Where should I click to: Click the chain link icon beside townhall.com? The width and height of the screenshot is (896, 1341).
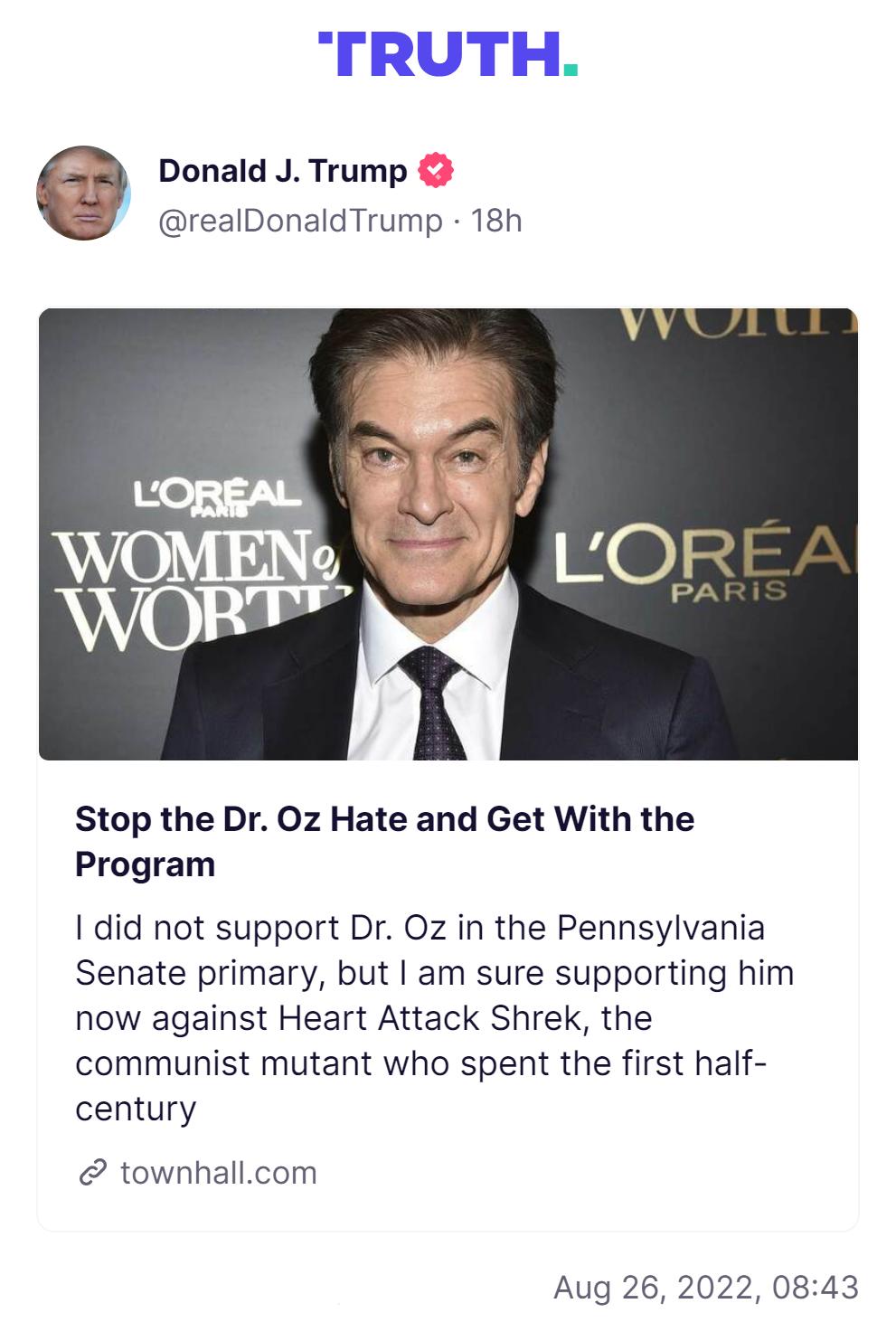91,1172
